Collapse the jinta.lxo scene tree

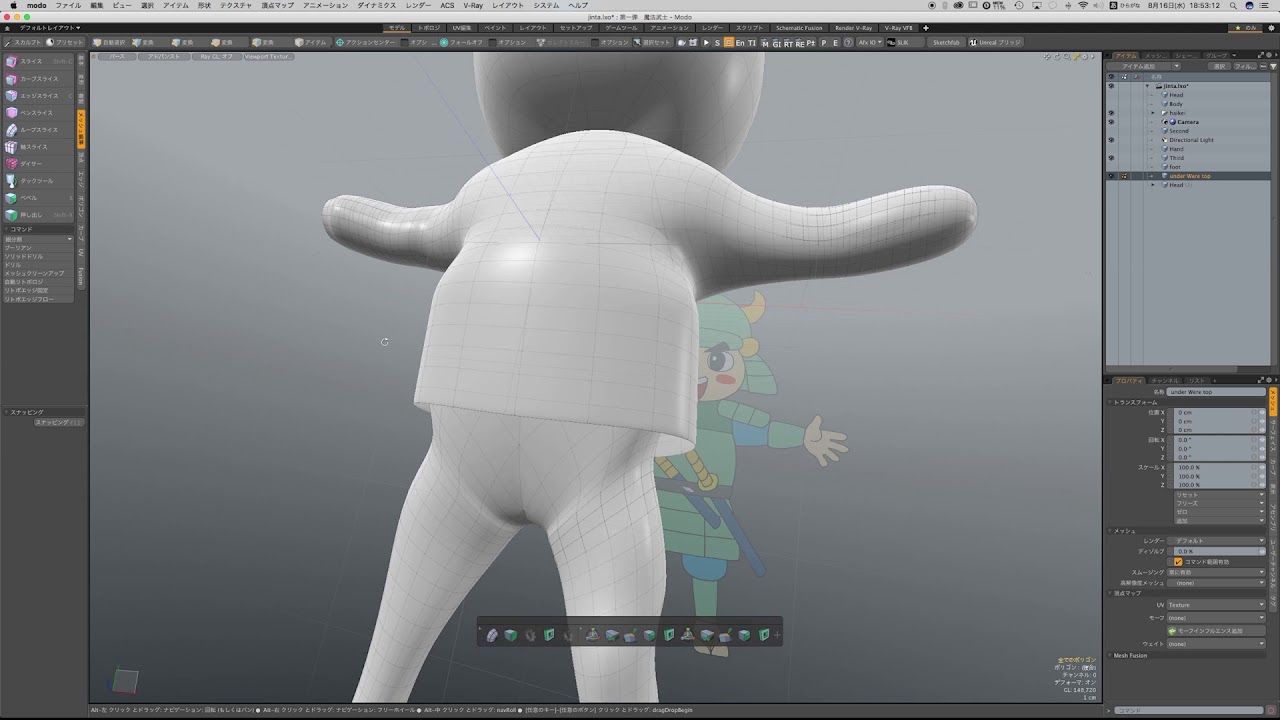[x=1148, y=86]
